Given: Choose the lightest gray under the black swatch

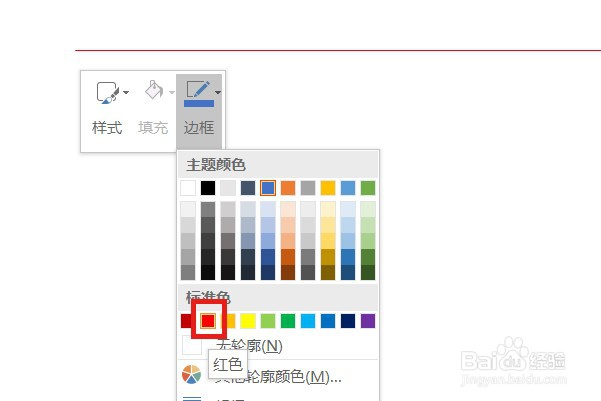Looking at the screenshot, I should [x=208, y=210].
